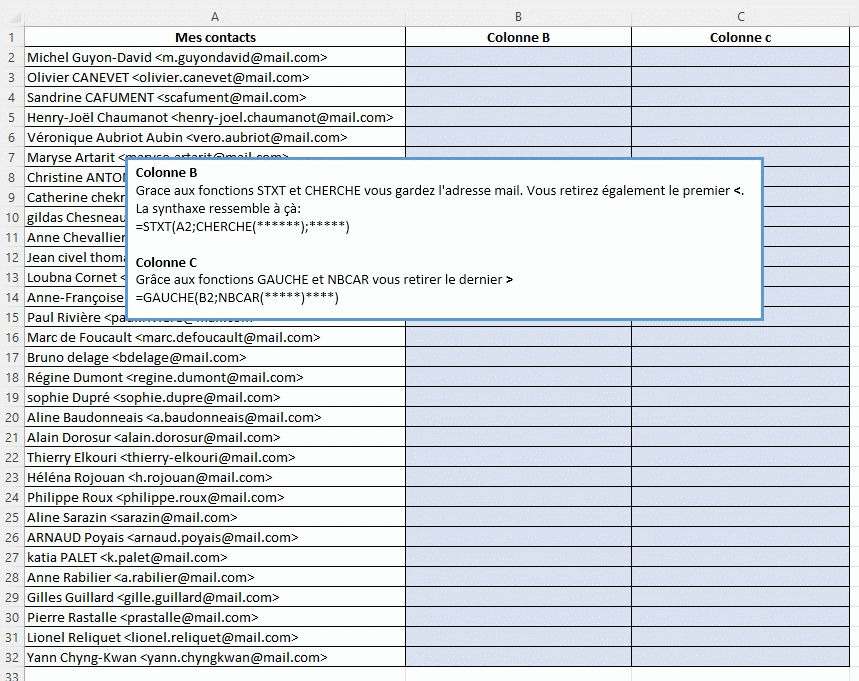Select row 2 header
Image resolution: width=859 pixels, height=681 pixels.
(12, 57)
